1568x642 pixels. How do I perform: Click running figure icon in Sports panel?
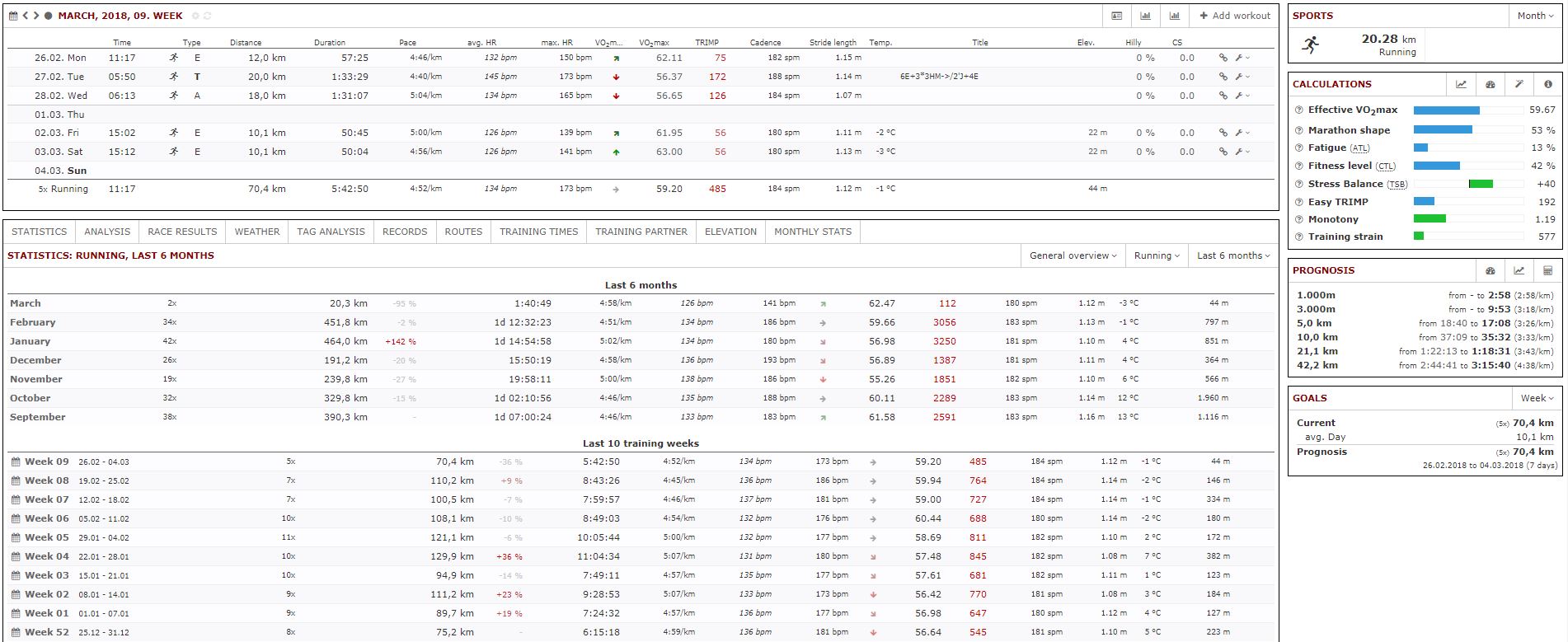(1310, 45)
